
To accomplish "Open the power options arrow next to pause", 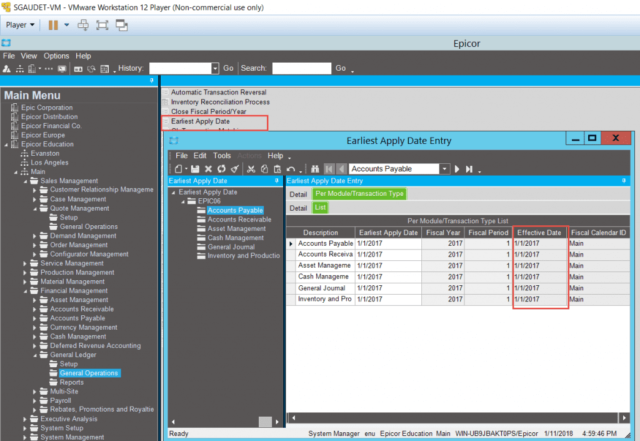I will [x=67, y=25].
